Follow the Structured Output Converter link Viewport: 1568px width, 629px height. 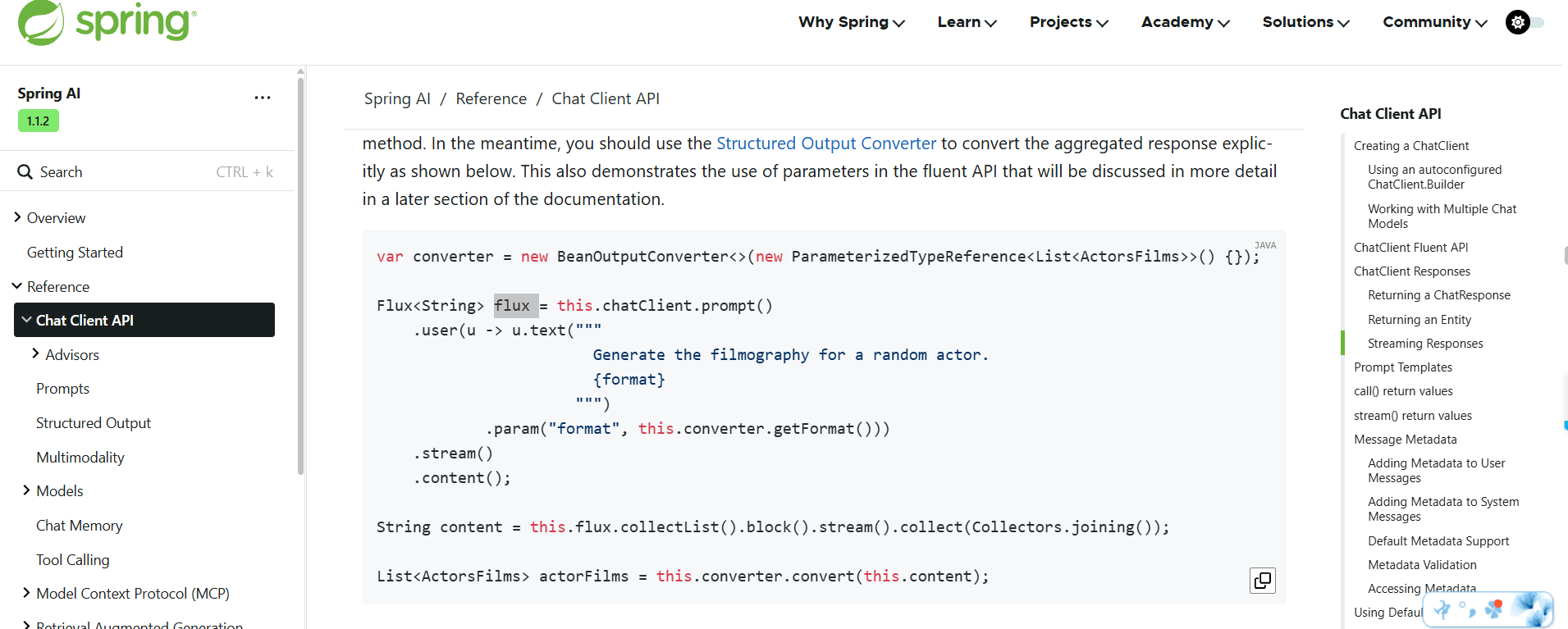point(826,144)
